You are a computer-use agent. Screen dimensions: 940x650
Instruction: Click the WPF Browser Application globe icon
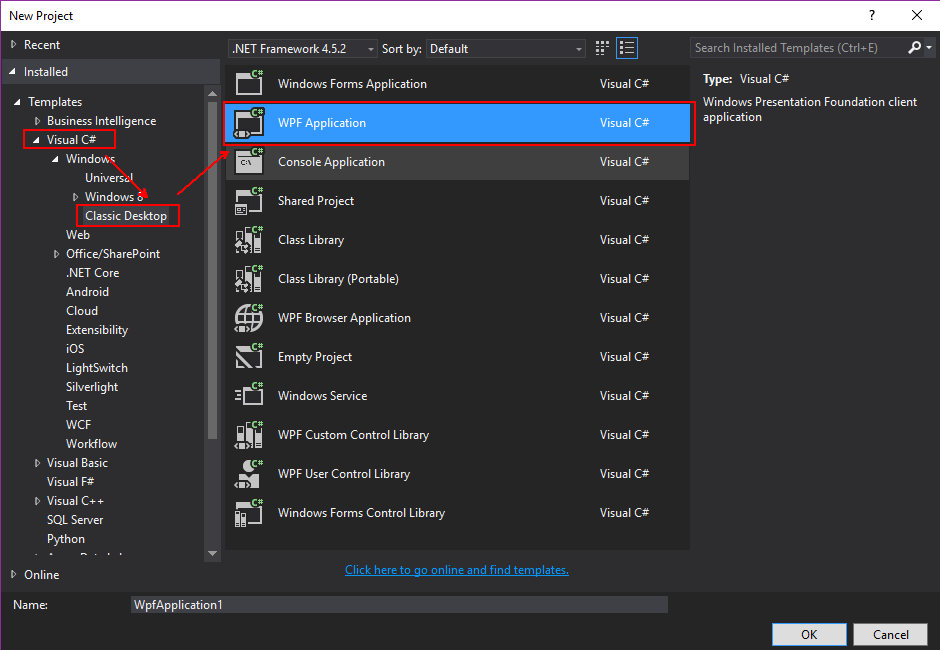pyautogui.click(x=248, y=318)
